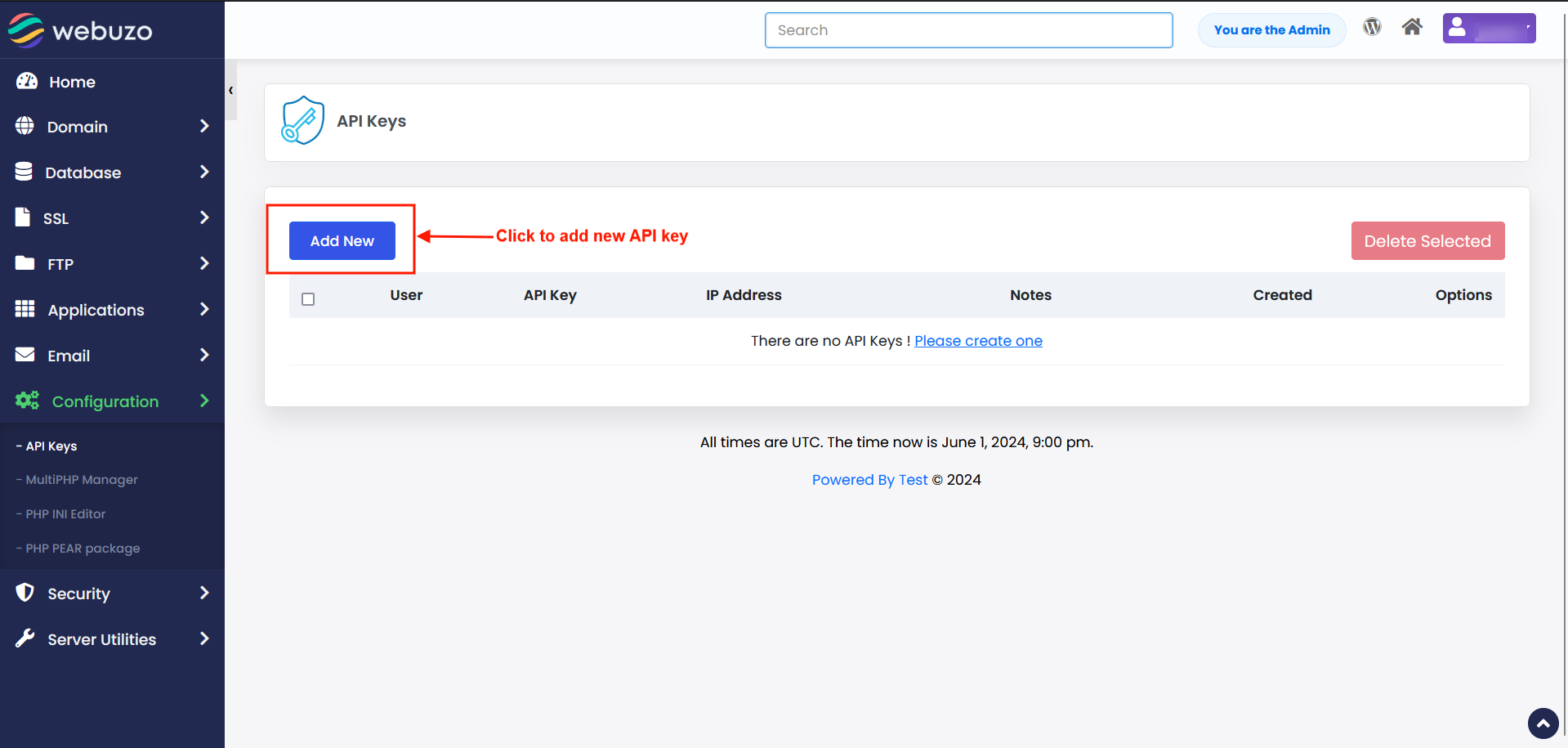Expand the Domain menu chevron
Screen dimensions: 1568x748
(204, 126)
